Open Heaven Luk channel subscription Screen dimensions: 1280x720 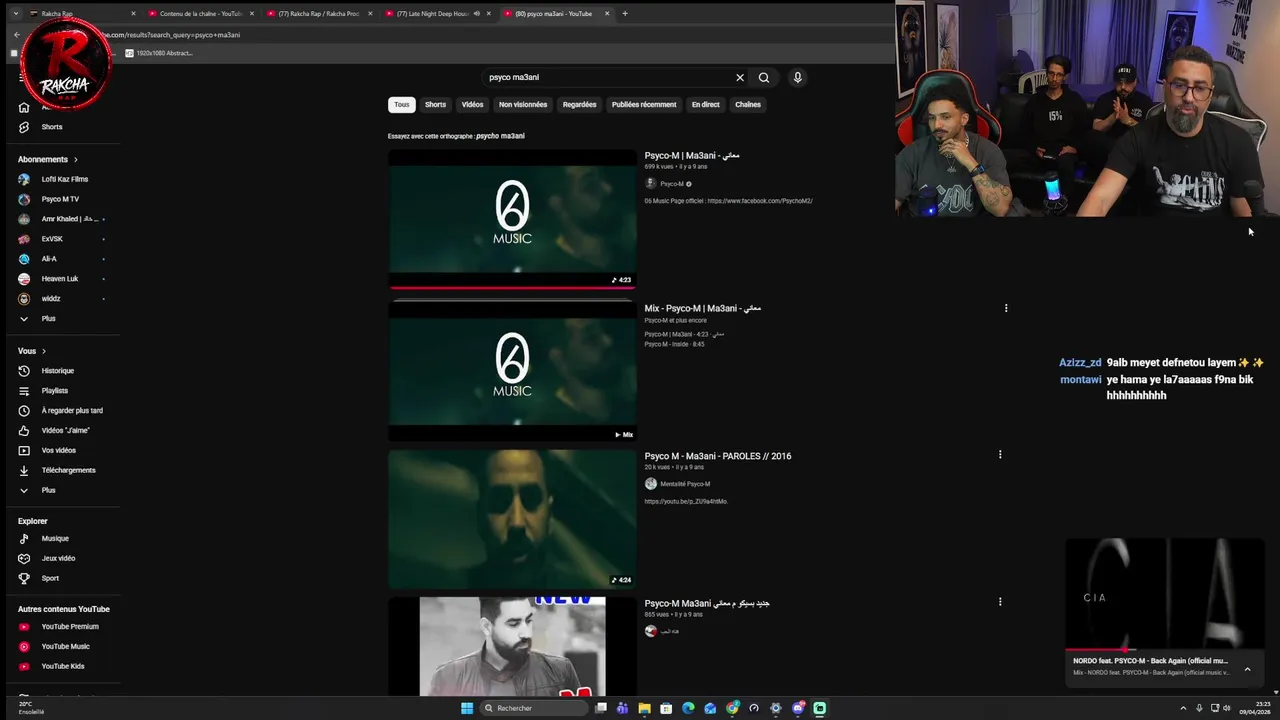point(60,279)
